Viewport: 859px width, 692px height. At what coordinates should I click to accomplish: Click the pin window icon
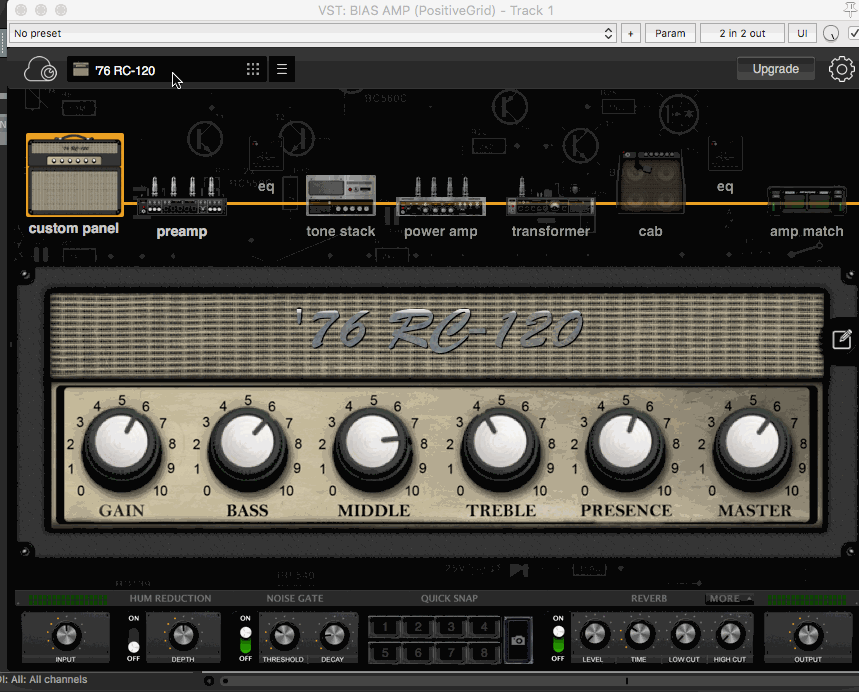tap(851, 9)
